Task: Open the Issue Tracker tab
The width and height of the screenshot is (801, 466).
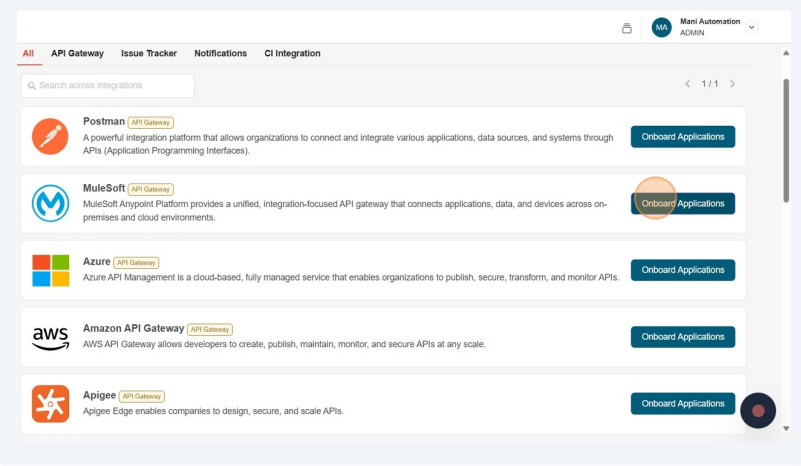Action: 149,53
